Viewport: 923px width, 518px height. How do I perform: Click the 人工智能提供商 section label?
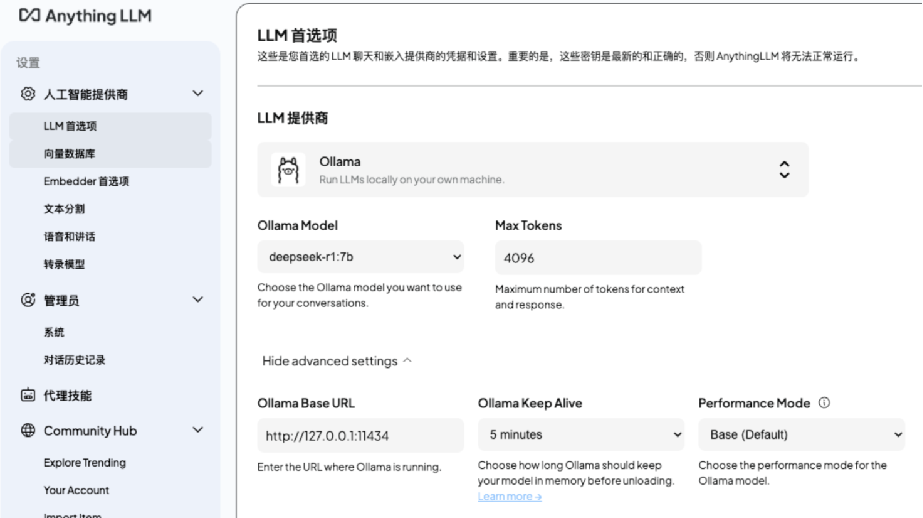(x=85, y=94)
